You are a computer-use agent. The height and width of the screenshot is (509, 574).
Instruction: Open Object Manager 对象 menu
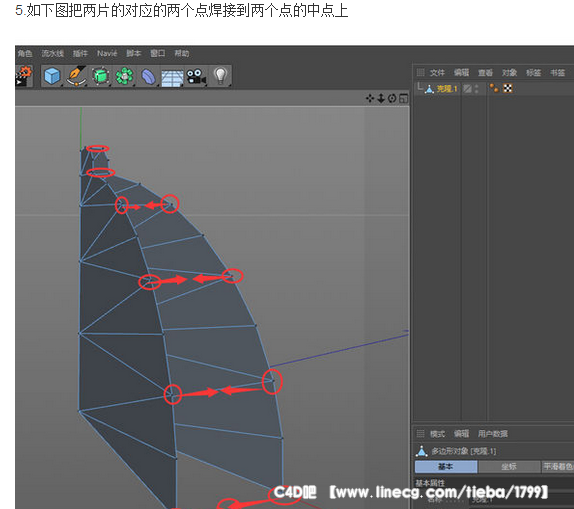click(x=509, y=73)
